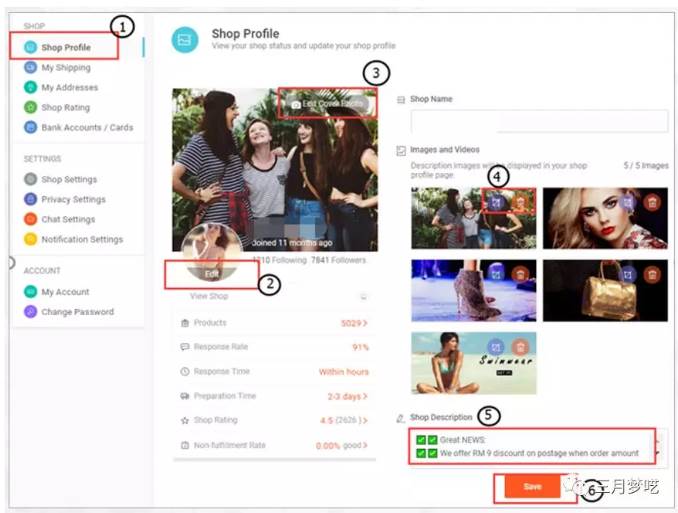Screen dimensions: 678x513
Task: Edit the shop avatar picture
Action: point(211,274)
